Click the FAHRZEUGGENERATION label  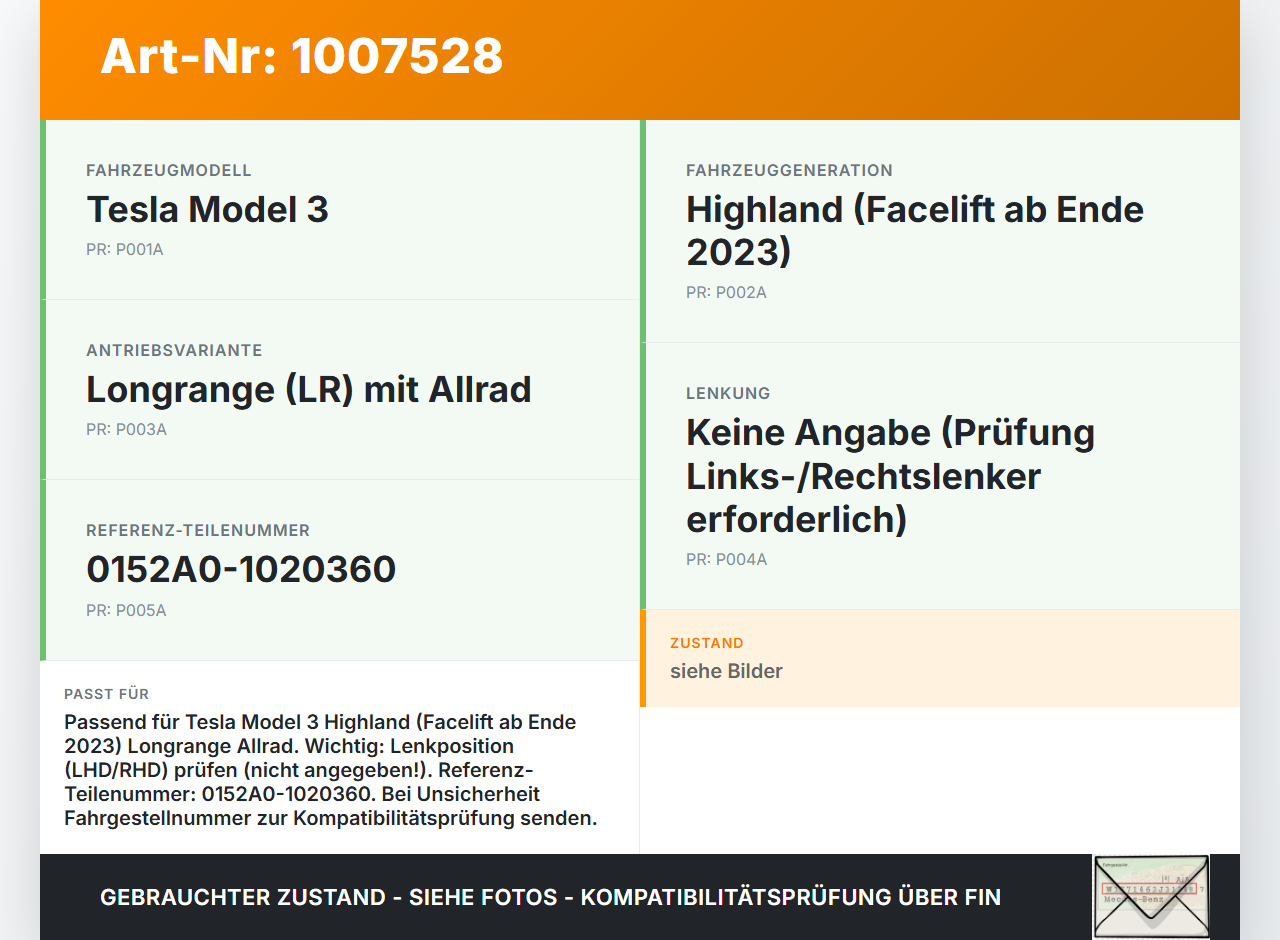point(789,170)
